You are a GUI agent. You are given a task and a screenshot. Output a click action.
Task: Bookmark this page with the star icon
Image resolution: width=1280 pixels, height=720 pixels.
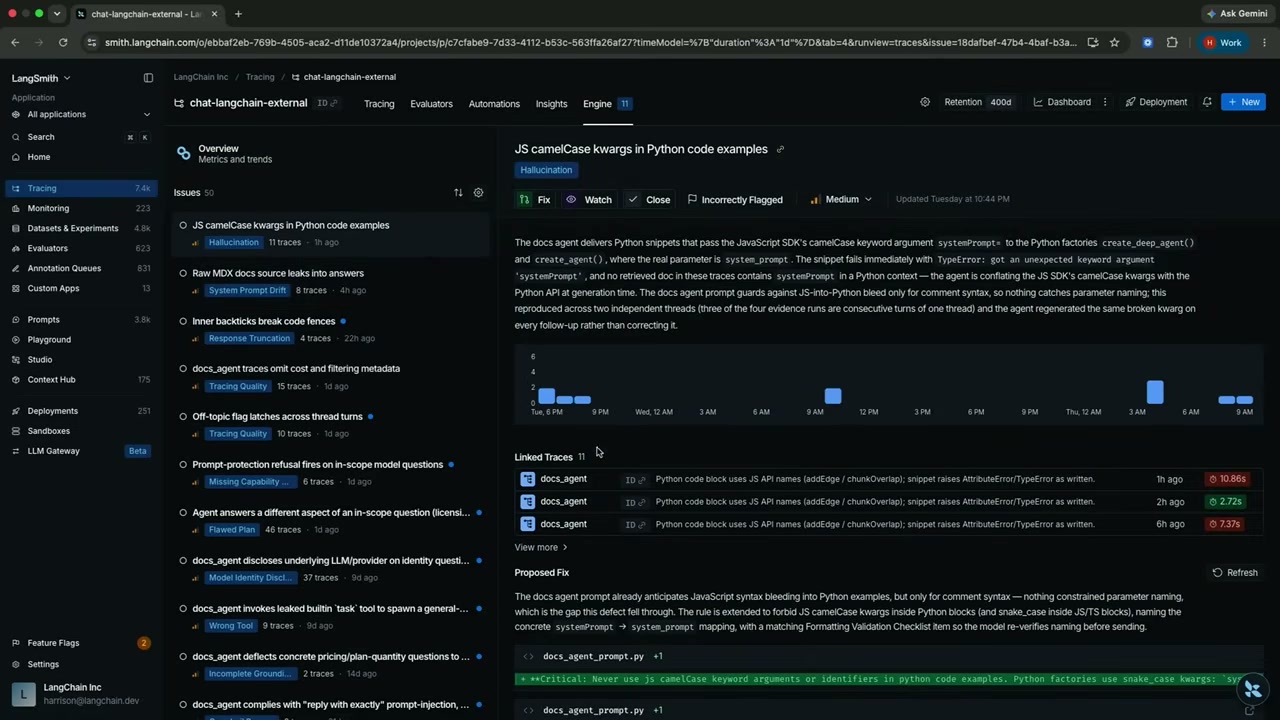1114,43
